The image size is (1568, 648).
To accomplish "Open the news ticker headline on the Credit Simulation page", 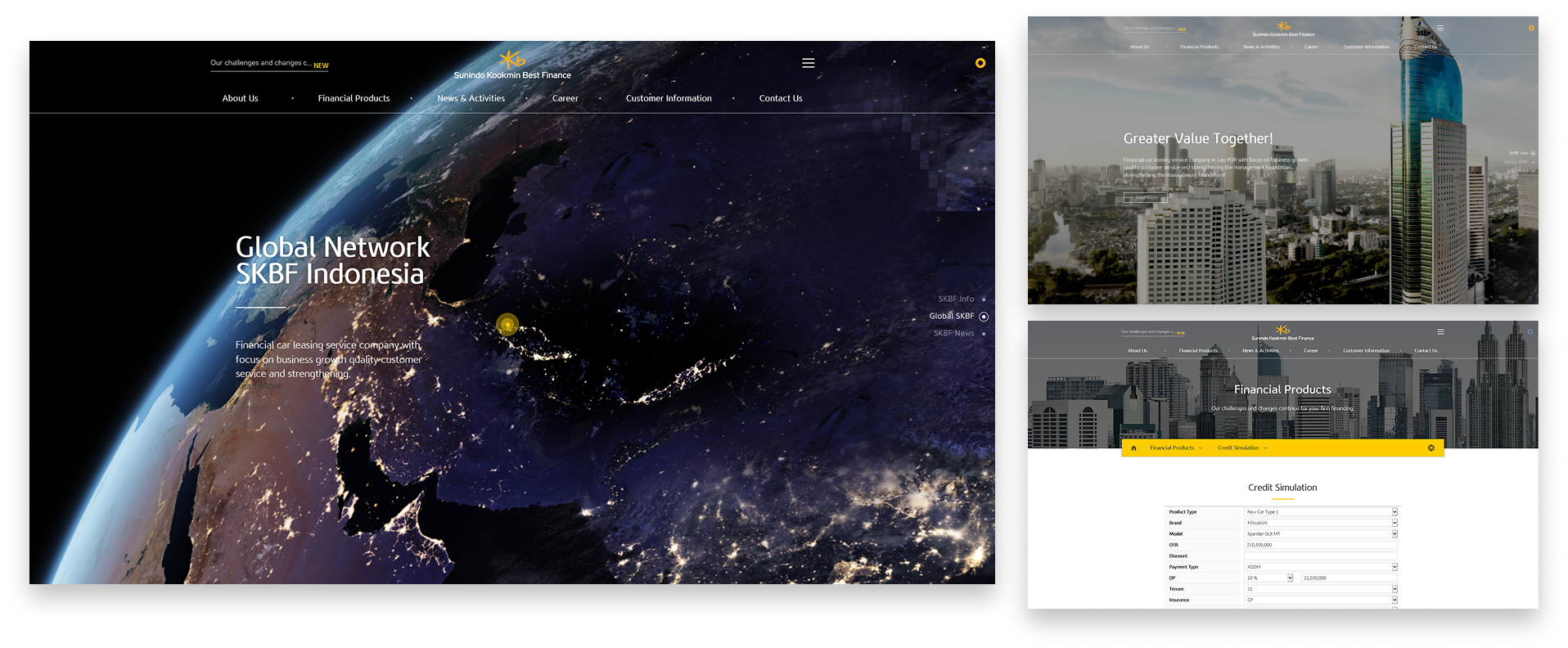I will (1153, 332).
